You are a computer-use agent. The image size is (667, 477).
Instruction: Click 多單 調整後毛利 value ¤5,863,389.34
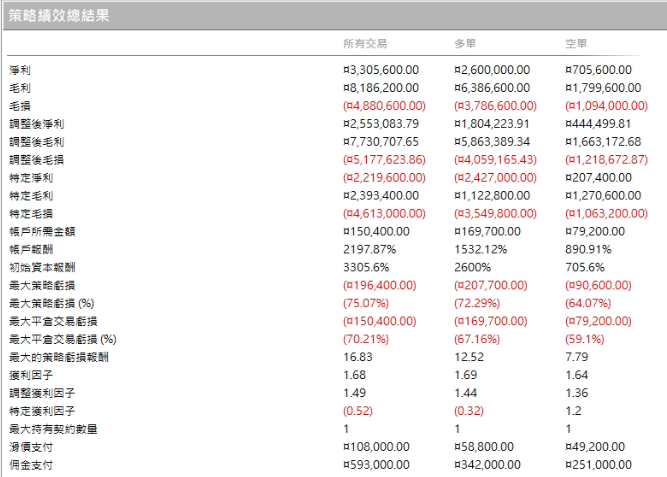(x=496, y=142)
